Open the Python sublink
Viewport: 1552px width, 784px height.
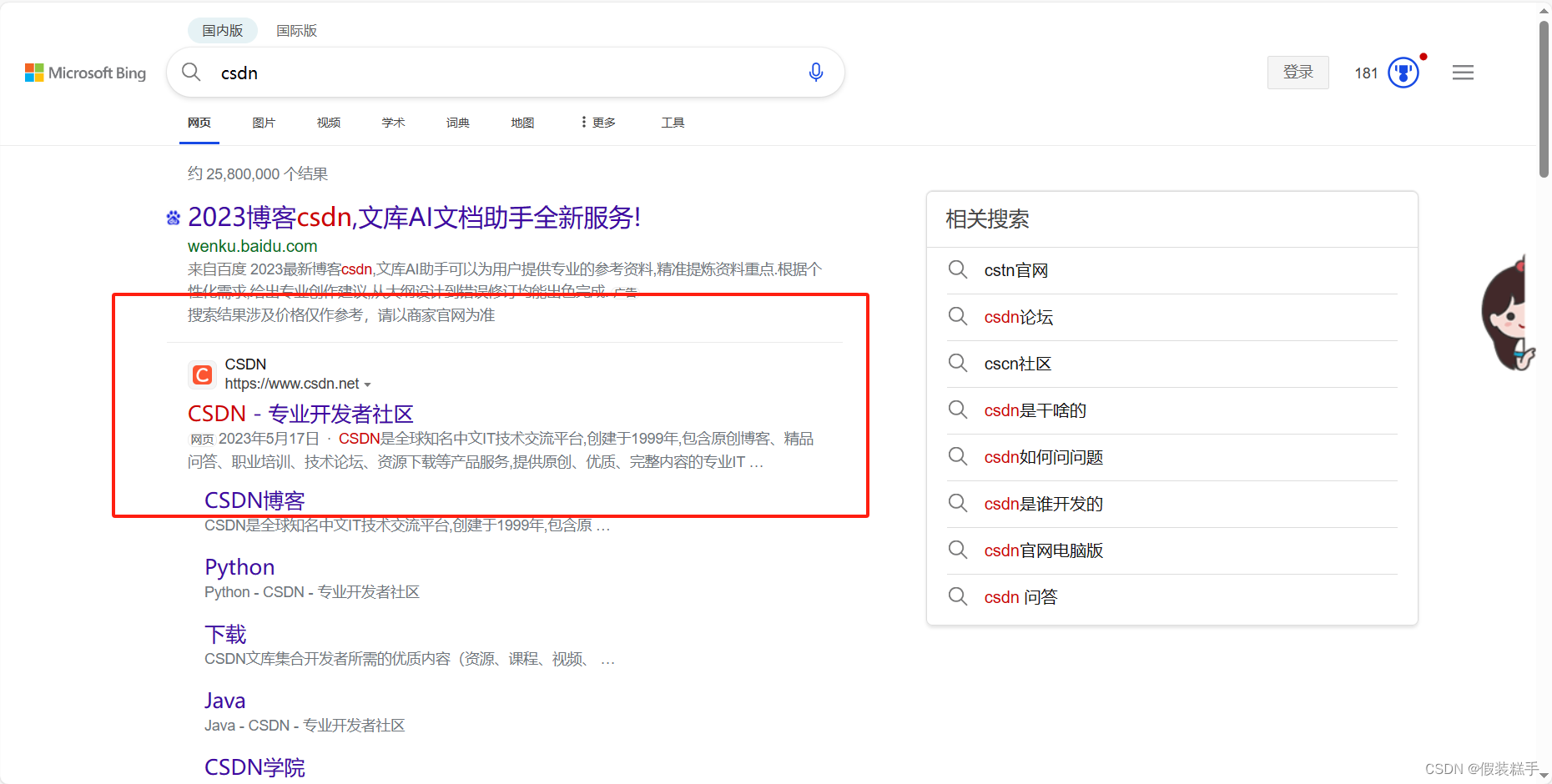point(239,567)
